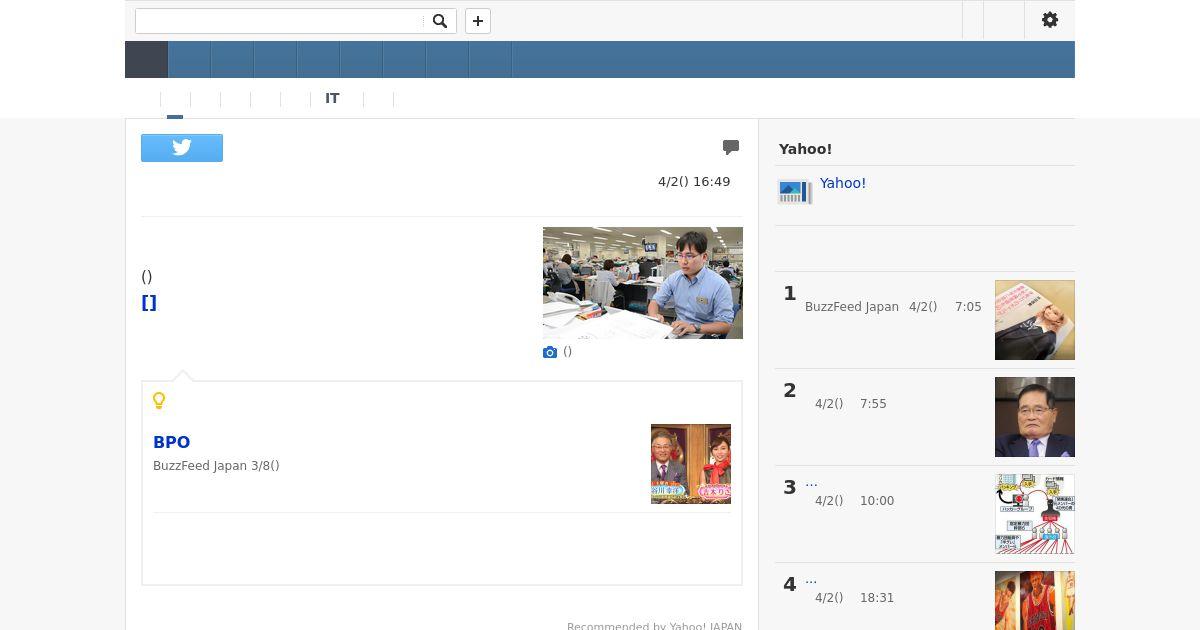1200x630 pixels.
Task: Click the news icon beside Yahoo! link
Action: pos(794,192)
